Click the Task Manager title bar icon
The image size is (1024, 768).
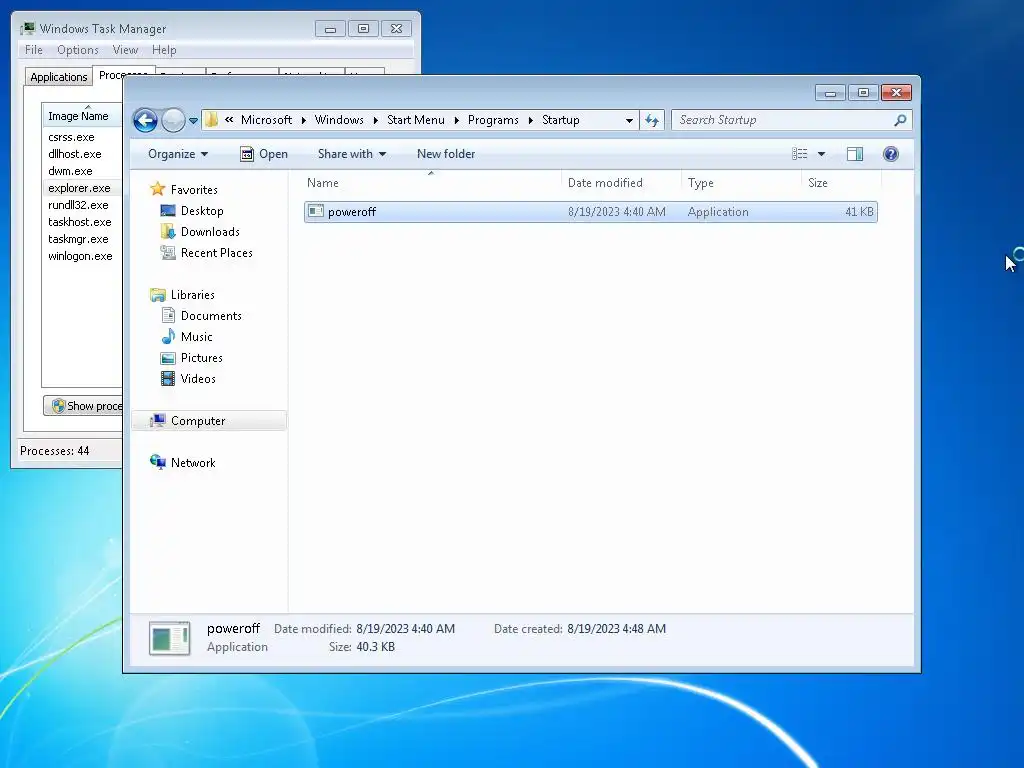(27, 28)
